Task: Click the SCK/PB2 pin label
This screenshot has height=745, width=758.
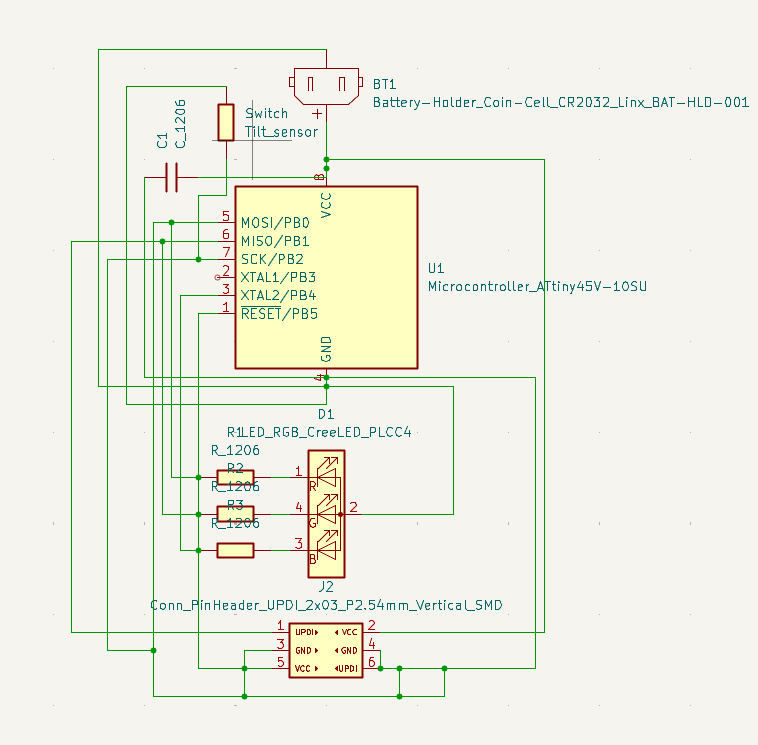Action: (x=272, y=260)
